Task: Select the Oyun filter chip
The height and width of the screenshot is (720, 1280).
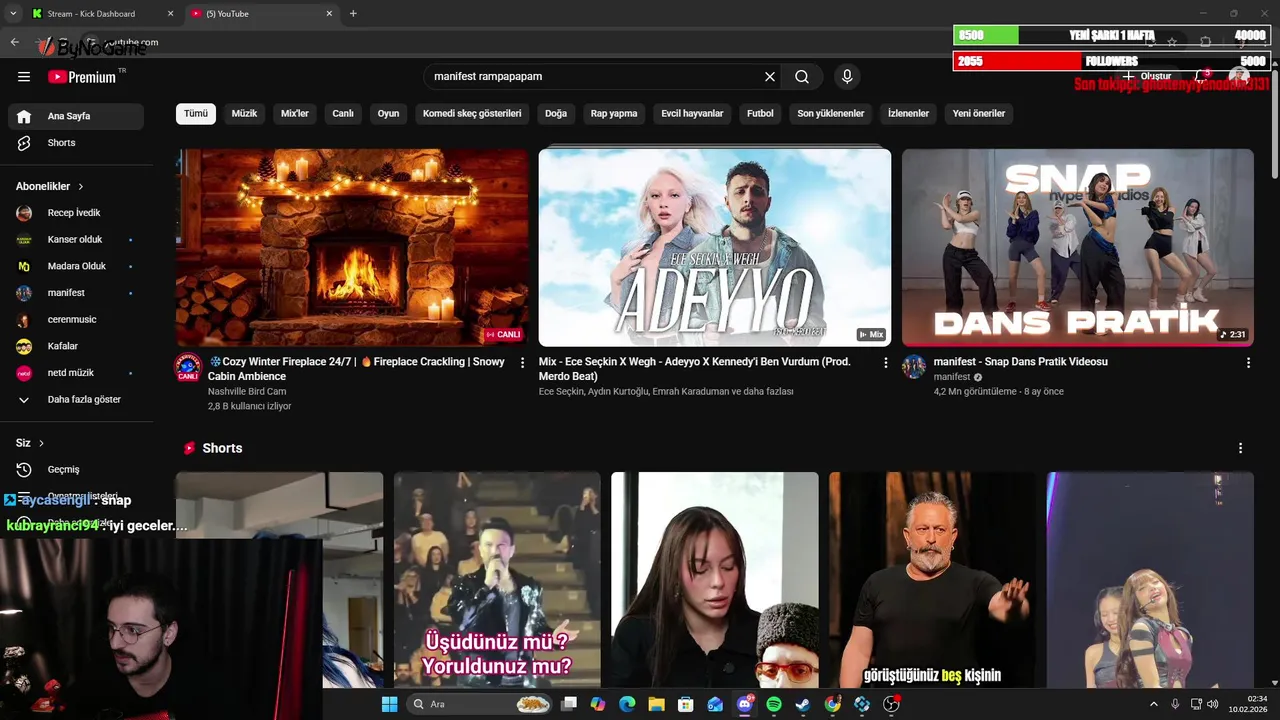Action: click(x=388, y=114)
